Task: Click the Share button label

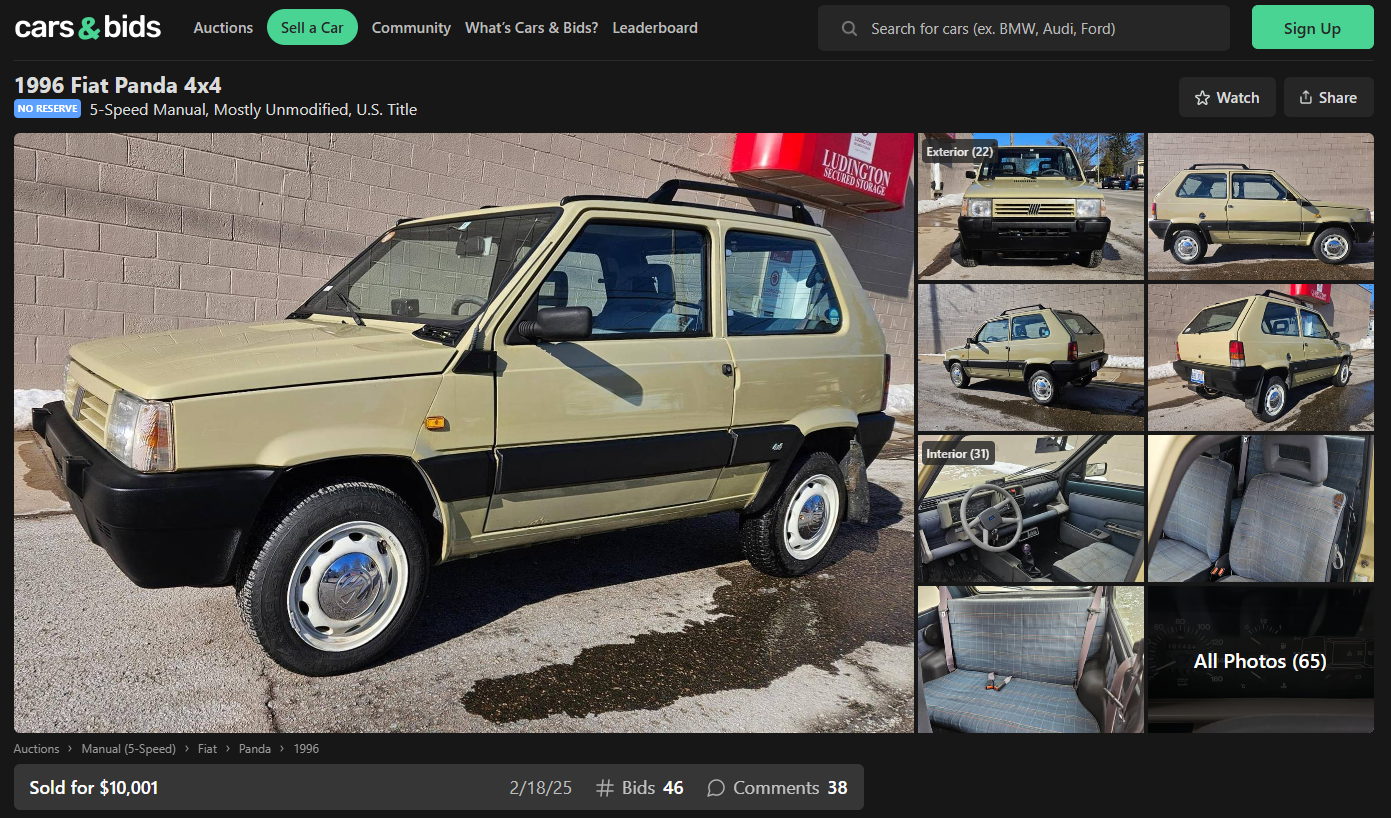Action: click(1338, 97)
